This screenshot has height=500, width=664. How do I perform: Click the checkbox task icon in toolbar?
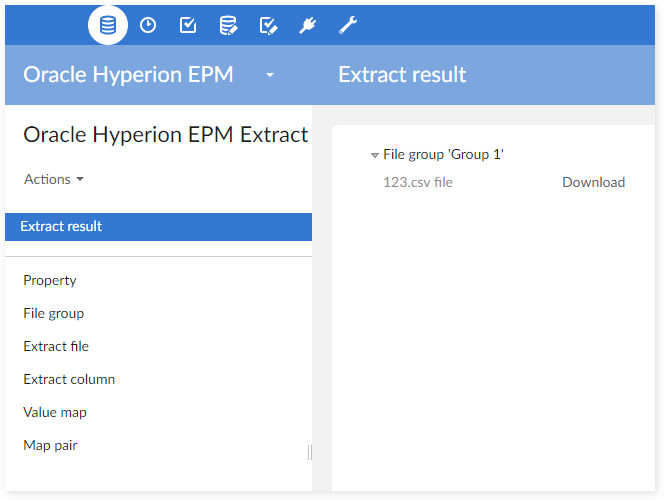tap(188, 25)
